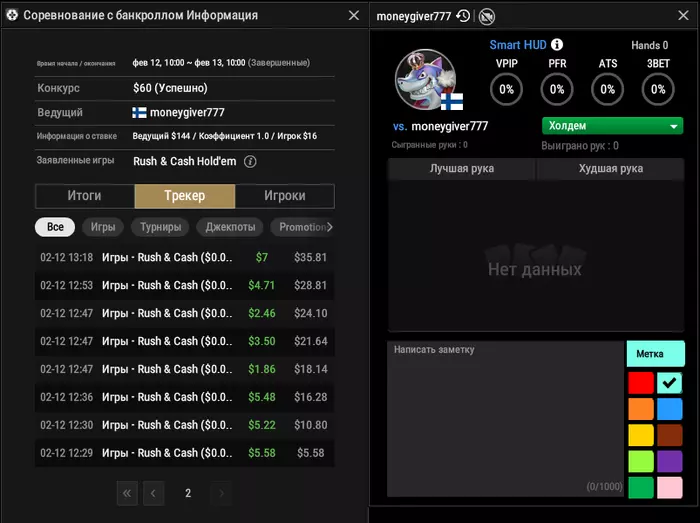The height and width of the screenshot is (523, 700).
Task: Click host name moneygiver777 in Ведущий row
Action: point(187,112)
